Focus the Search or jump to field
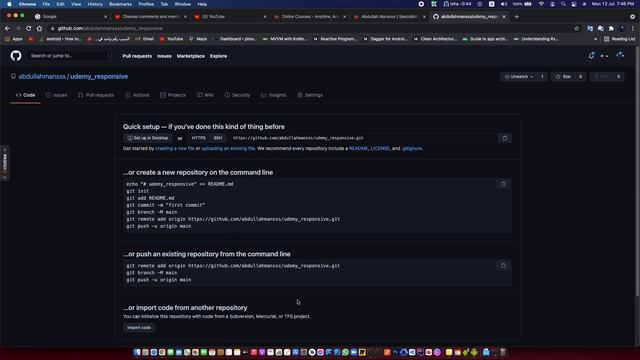Viewport: 640px width, 360px height. tap(71, 56)
